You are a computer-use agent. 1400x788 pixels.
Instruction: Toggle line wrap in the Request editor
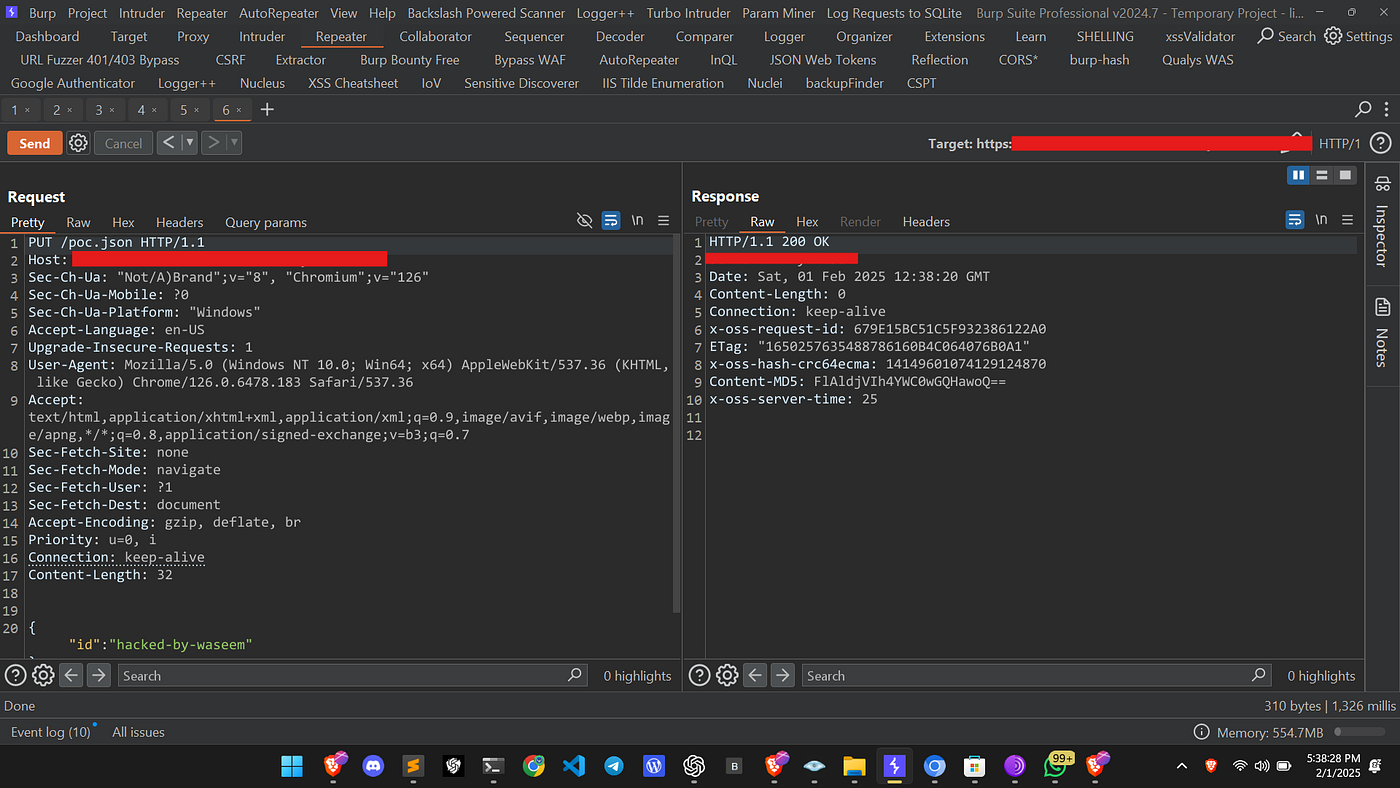pos(611,221)
